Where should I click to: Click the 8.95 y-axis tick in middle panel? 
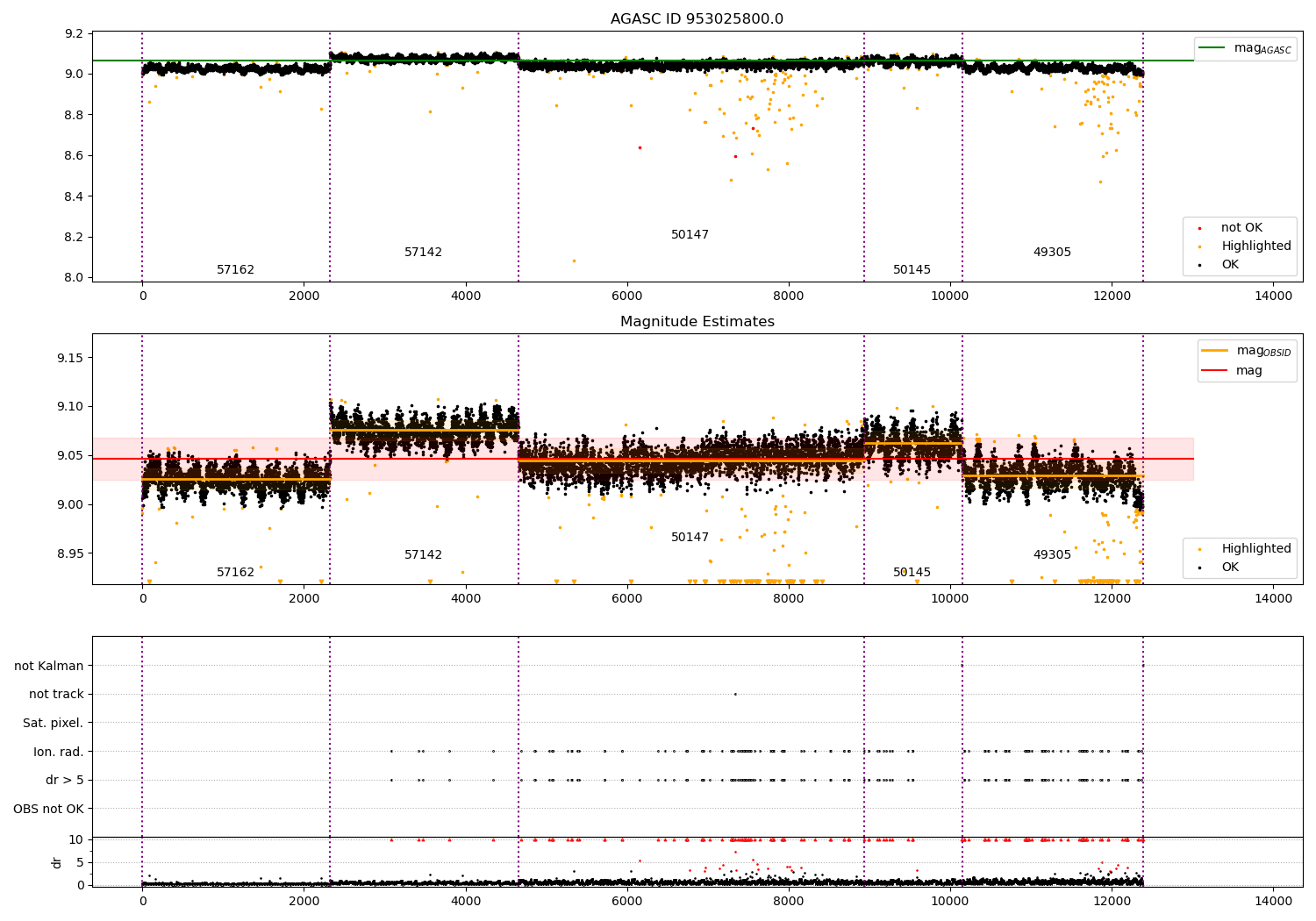[71, 554]
